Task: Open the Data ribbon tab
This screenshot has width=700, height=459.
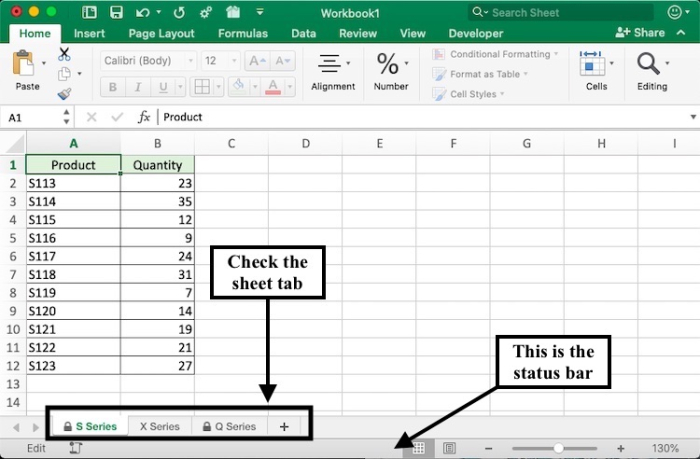Action: click(304, 33)
